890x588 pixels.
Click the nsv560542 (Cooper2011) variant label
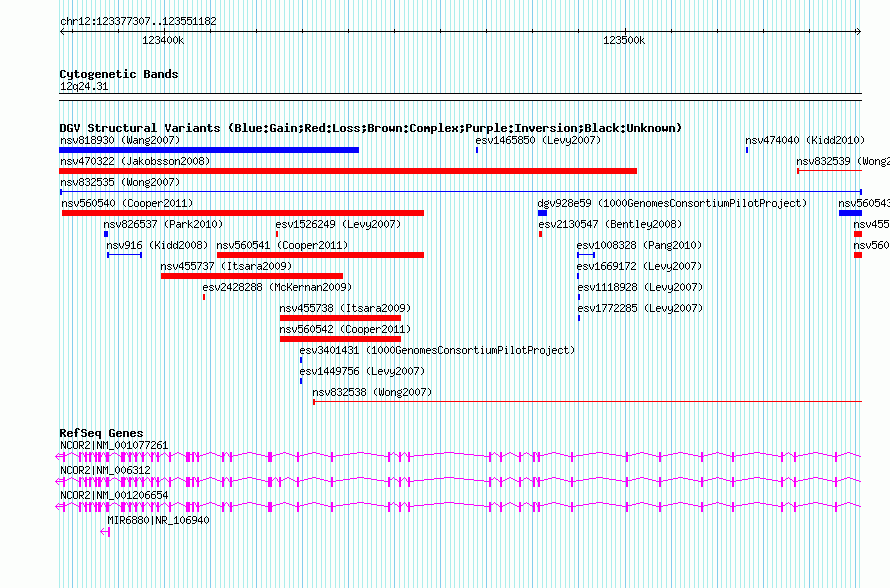click(345, 329)
